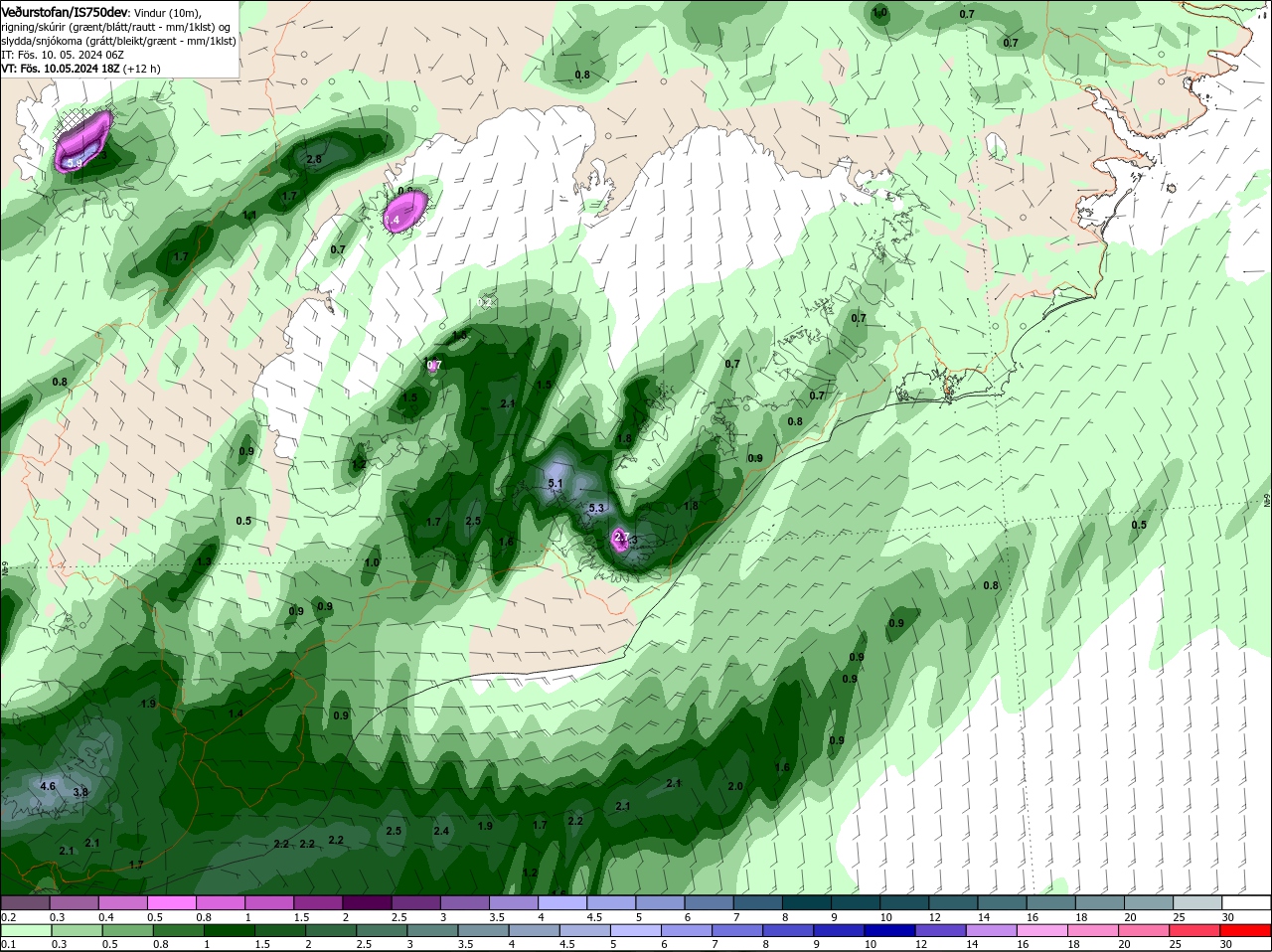Click the '(+12 h)' forecast offset text
The image size is (1272, 952).
coord(142,69)
